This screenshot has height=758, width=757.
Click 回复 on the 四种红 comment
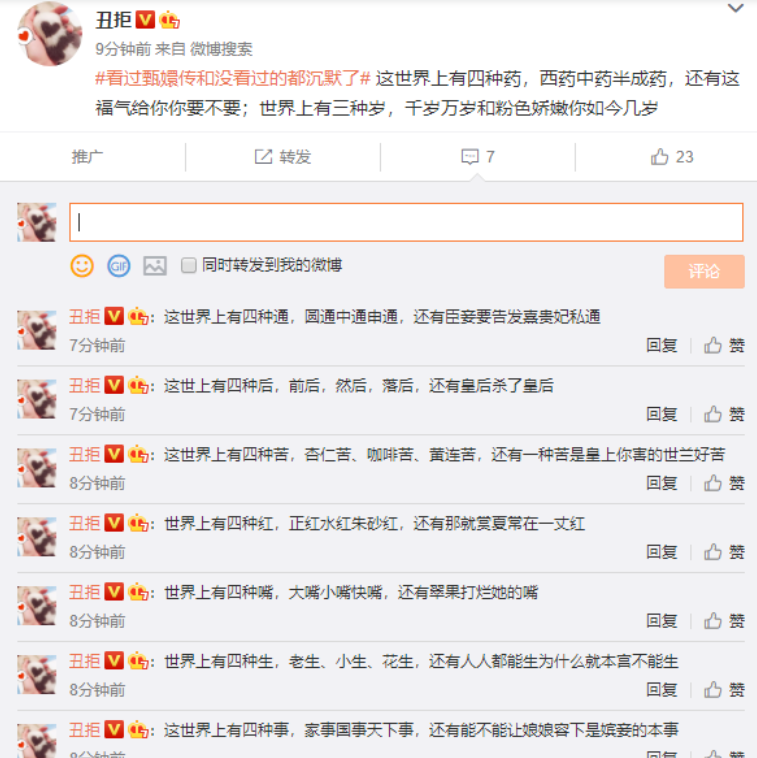(x=662, y=552)
